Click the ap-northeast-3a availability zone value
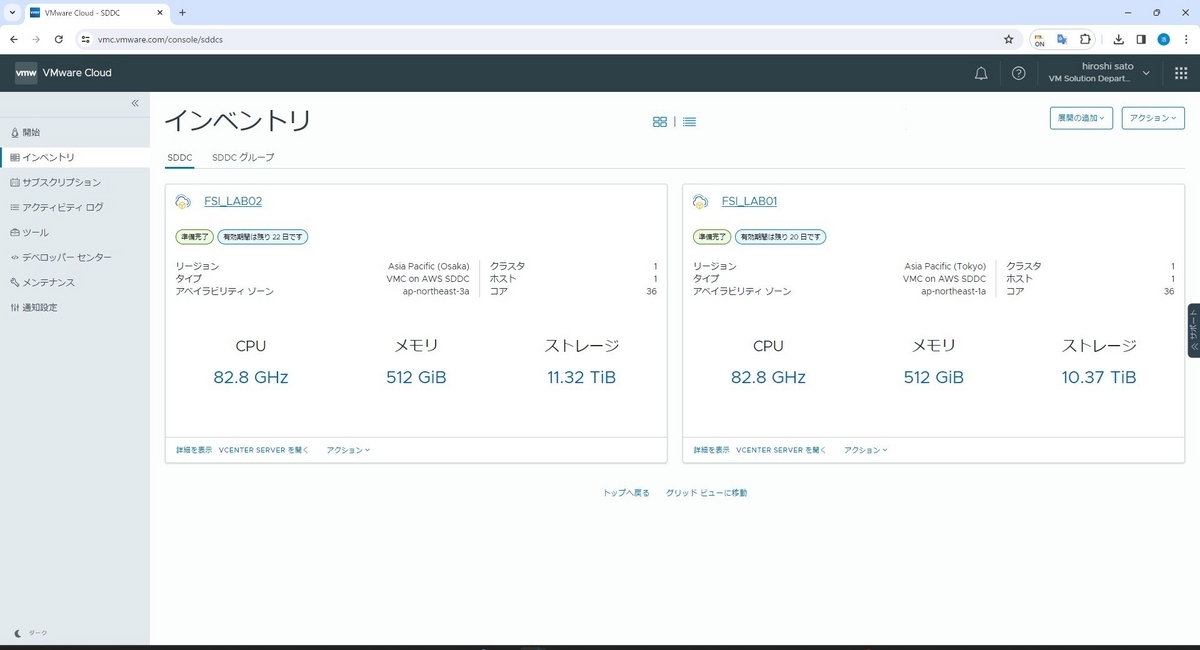Image resolution: width=1200 pixels, height=650 pixels. (x=436, y=291)
